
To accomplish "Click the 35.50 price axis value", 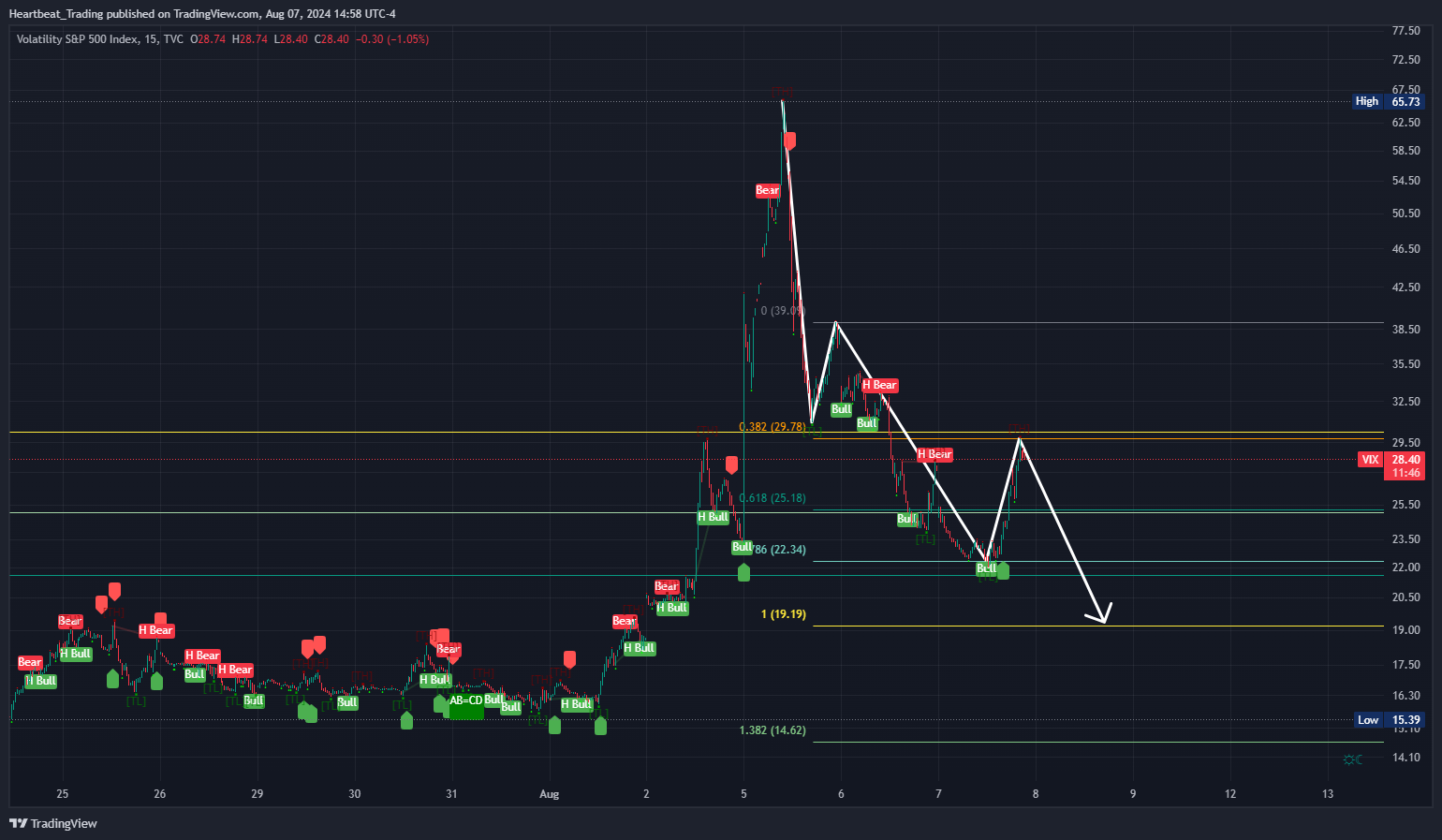I will pos(1405,363).
